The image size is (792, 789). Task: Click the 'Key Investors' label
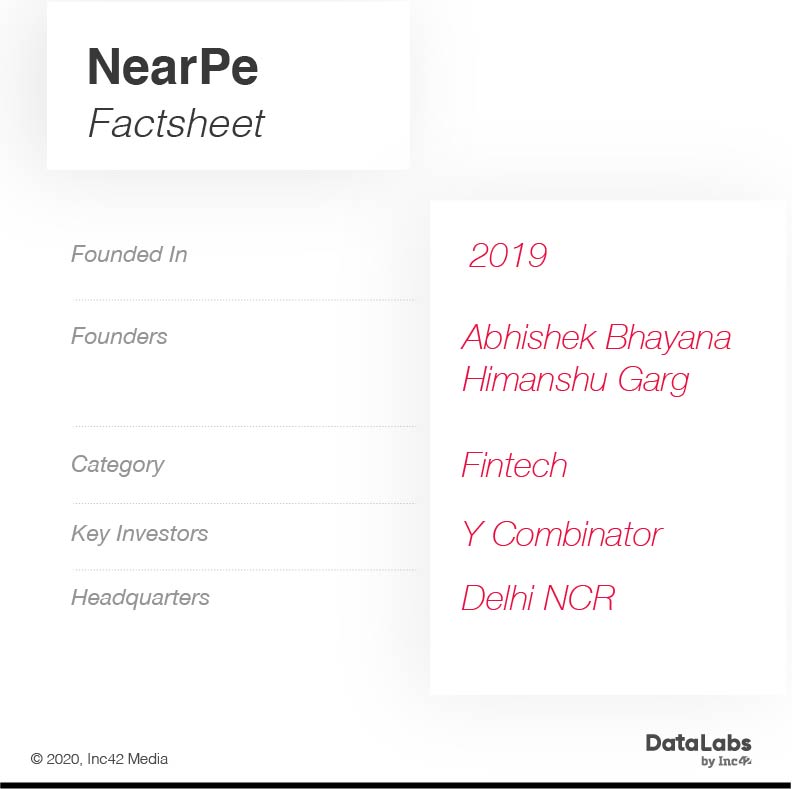(139, 534)
